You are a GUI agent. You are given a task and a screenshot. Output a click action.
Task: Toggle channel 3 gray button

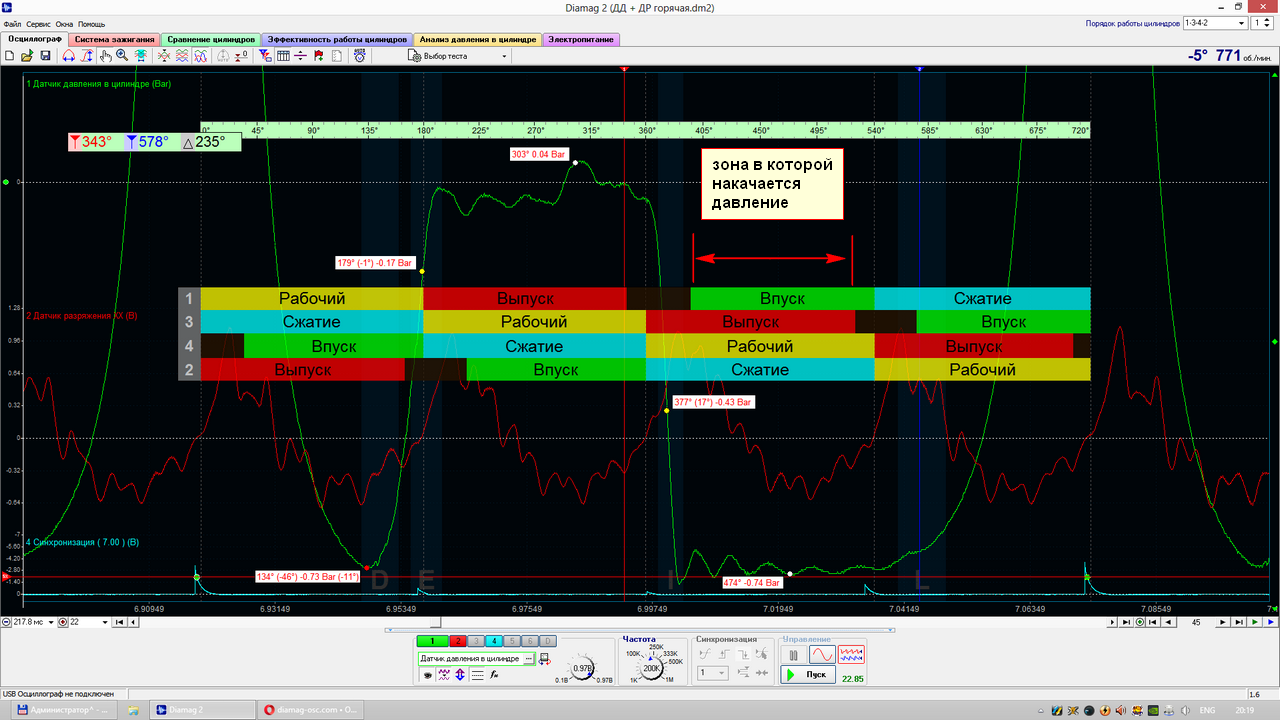pos(477,641)
